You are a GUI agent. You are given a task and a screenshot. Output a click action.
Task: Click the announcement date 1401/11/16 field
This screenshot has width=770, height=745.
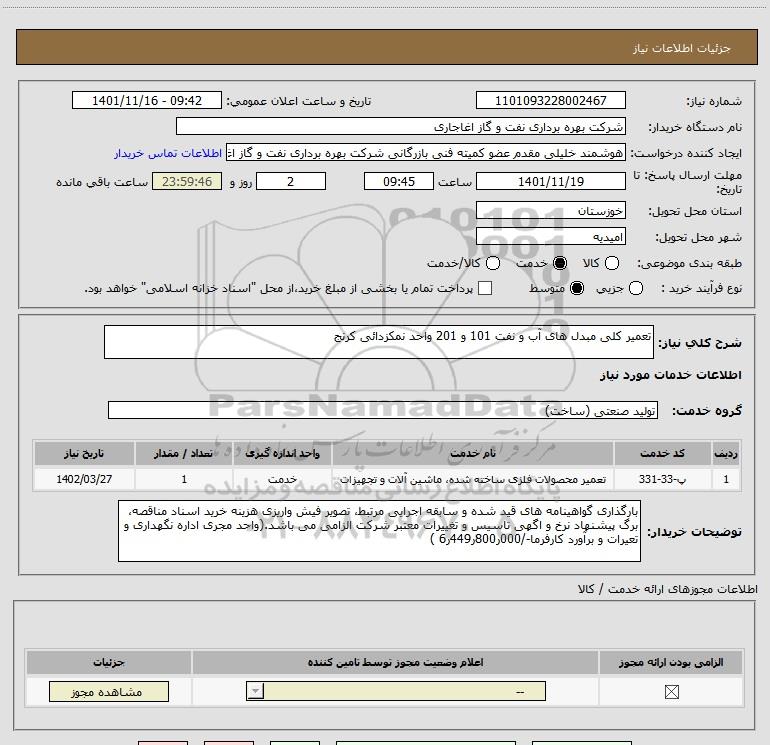(x=147, y=100)
